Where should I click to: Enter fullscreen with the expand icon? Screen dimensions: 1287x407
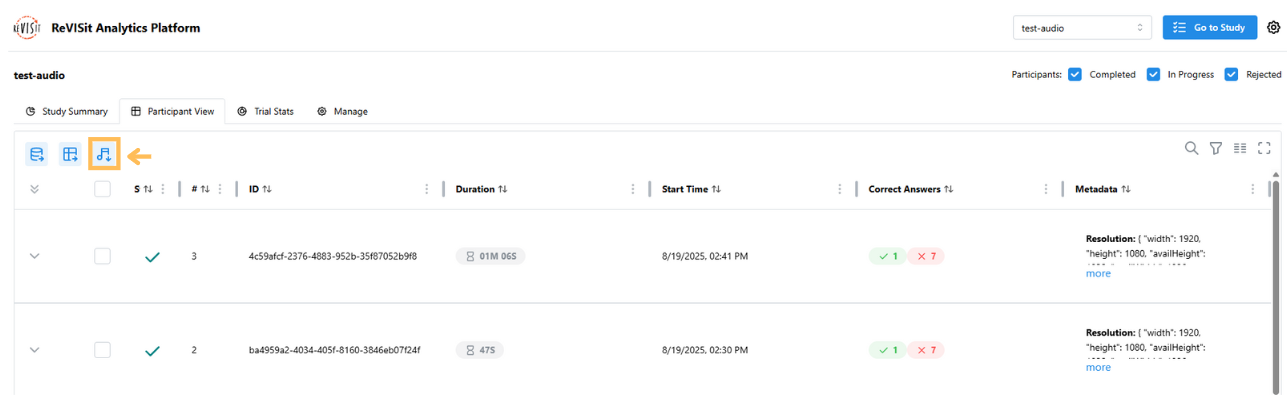1264,148
